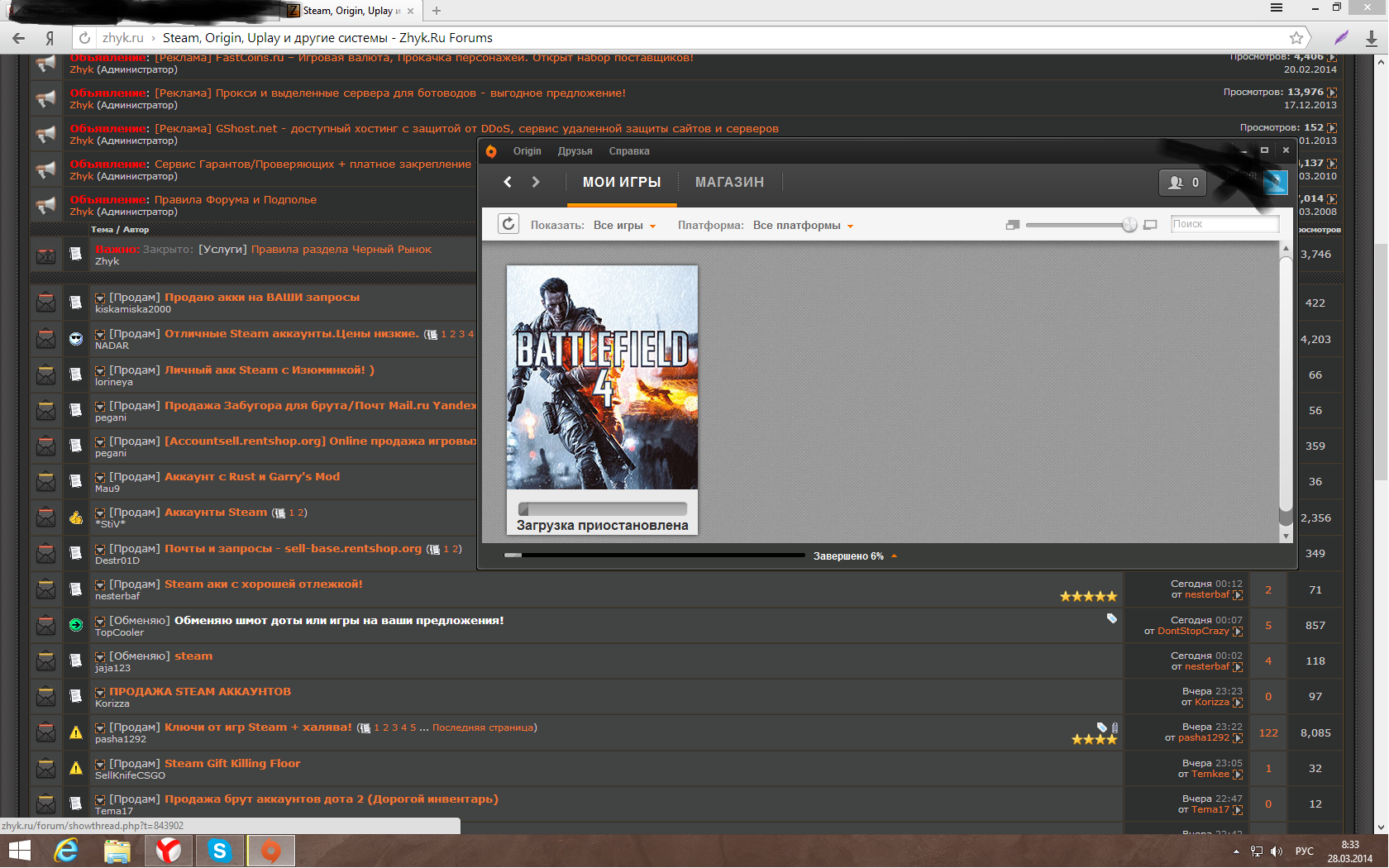Screen dimensions: 1389x868
Task: Go to last post by pasha1292
Action: pyautogui.click(x=1238, y=738)
